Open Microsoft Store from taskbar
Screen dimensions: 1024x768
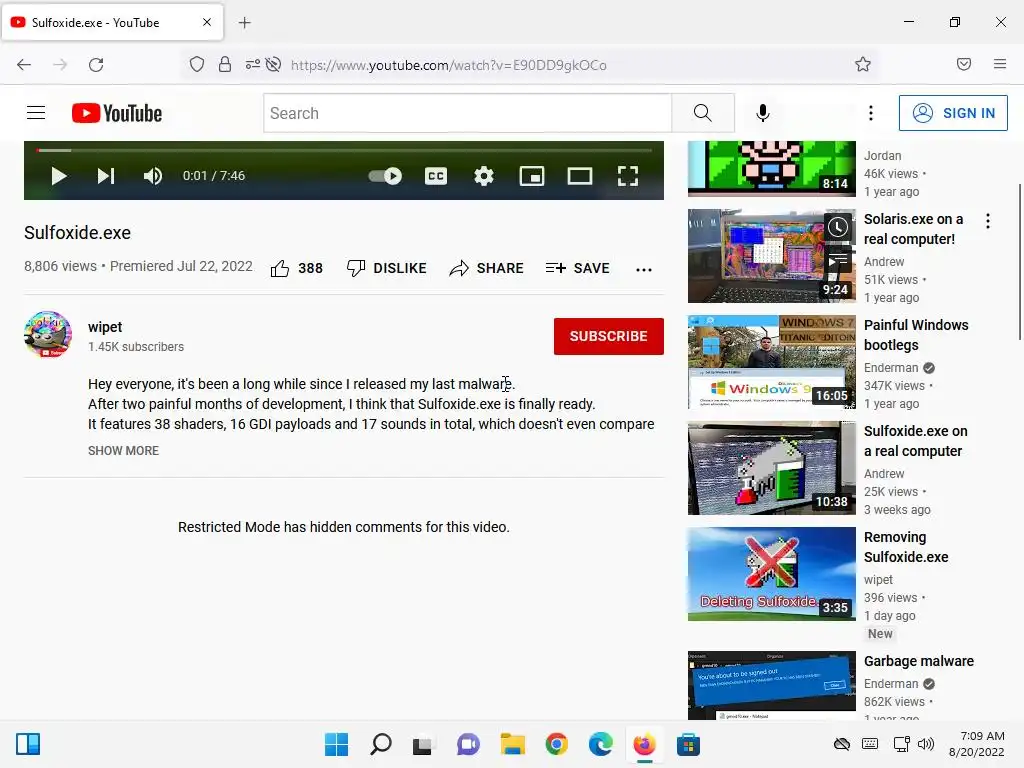pyautogui.click(x=688, y=744)
